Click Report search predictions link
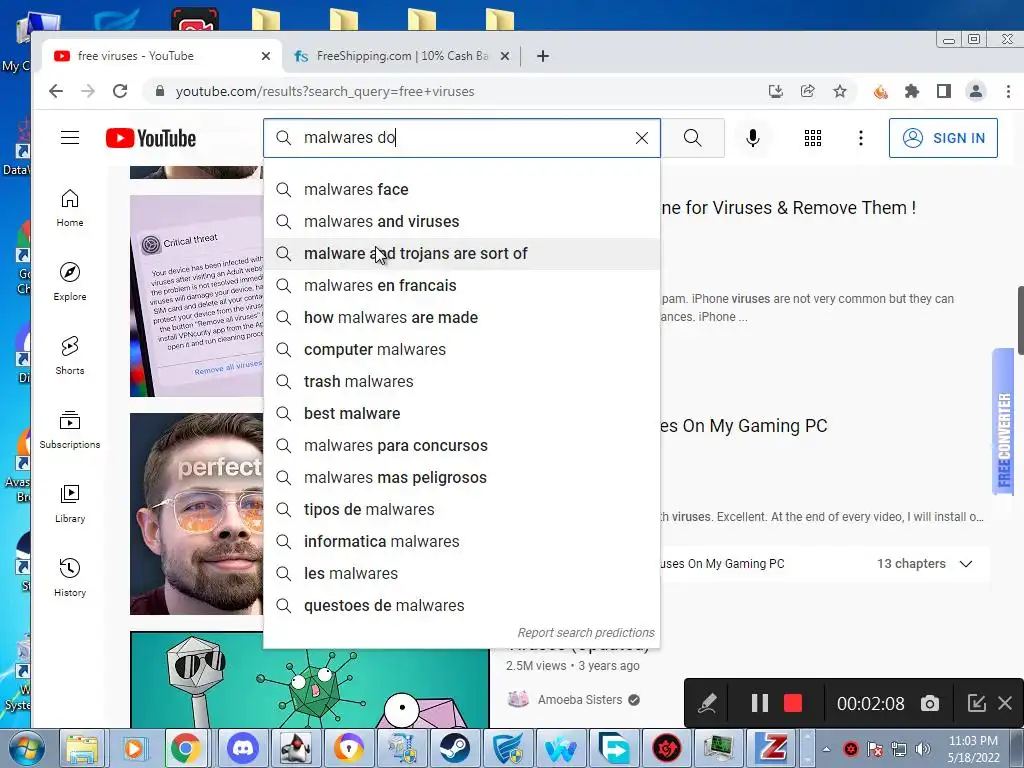 click(586, 633)
